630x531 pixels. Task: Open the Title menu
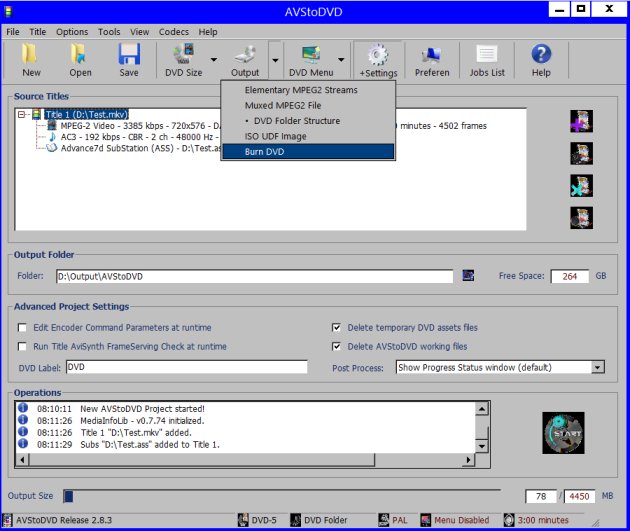[x=38, y=32]
